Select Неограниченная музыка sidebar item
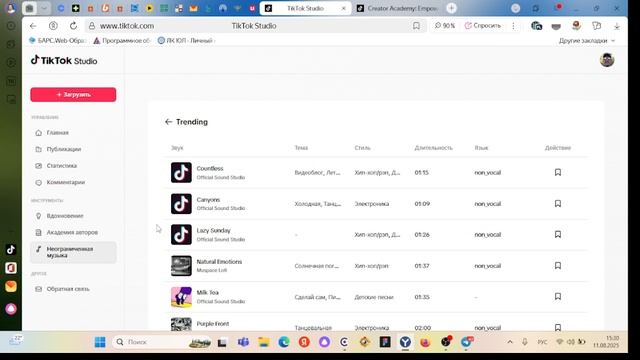The image size is (640, 360). pos(73,252)
